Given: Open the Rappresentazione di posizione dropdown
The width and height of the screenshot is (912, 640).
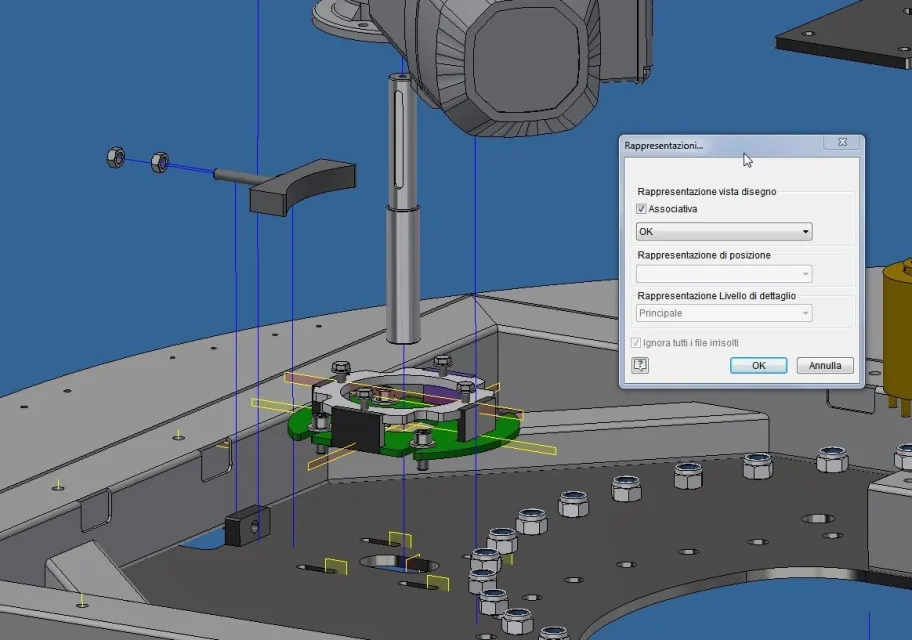Looking at the screenshot, I should [x=724, y=273].
